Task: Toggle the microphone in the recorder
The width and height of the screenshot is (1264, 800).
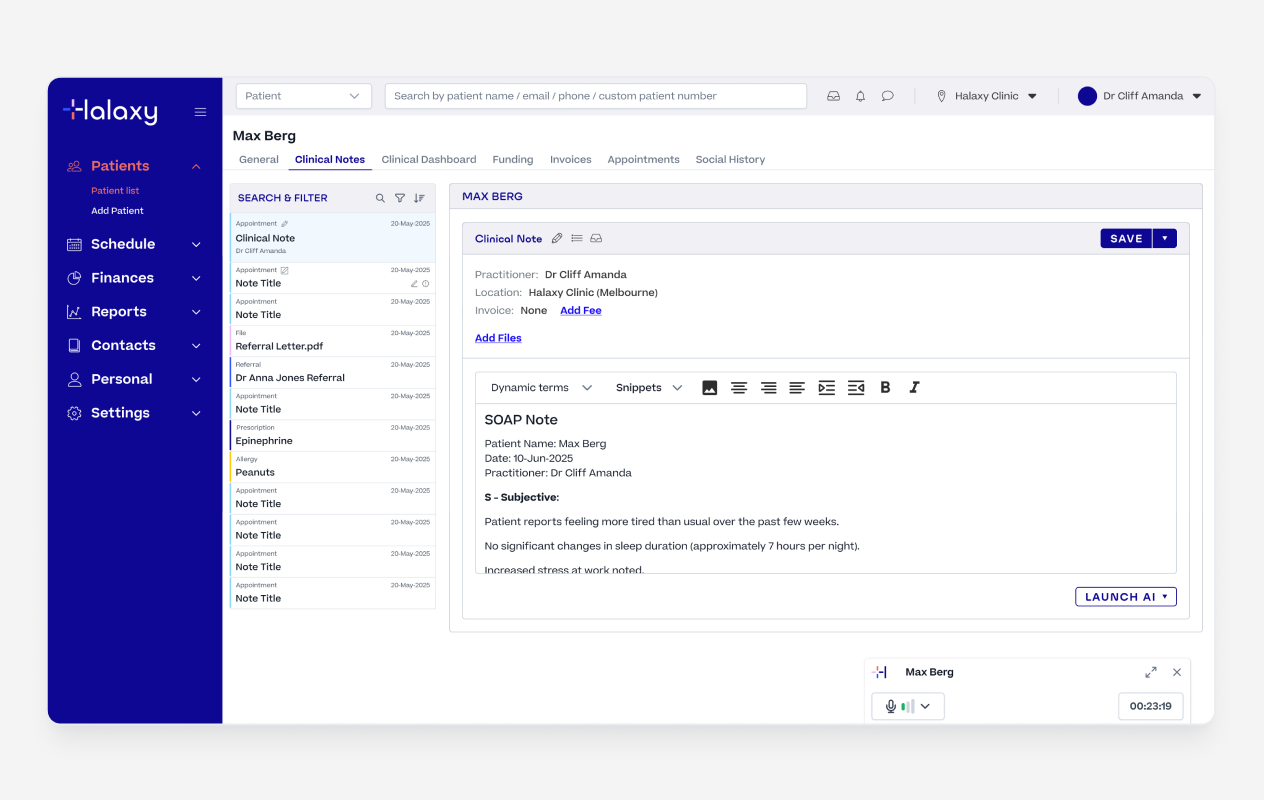Action: click(x=891, y=706)
